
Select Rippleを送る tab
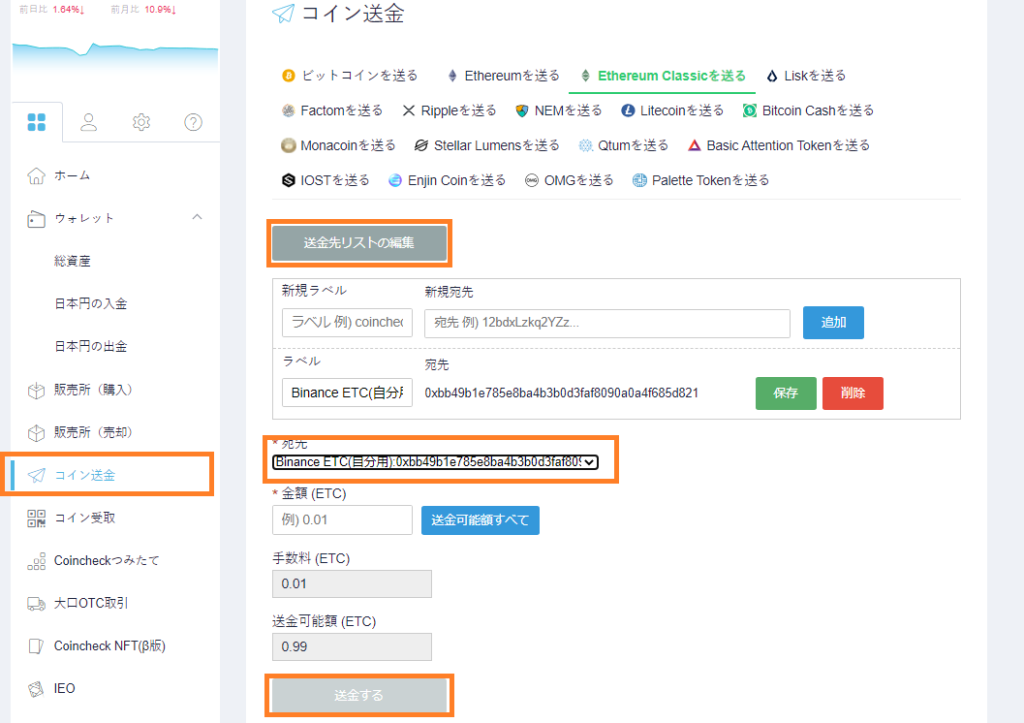pos(449,110)
